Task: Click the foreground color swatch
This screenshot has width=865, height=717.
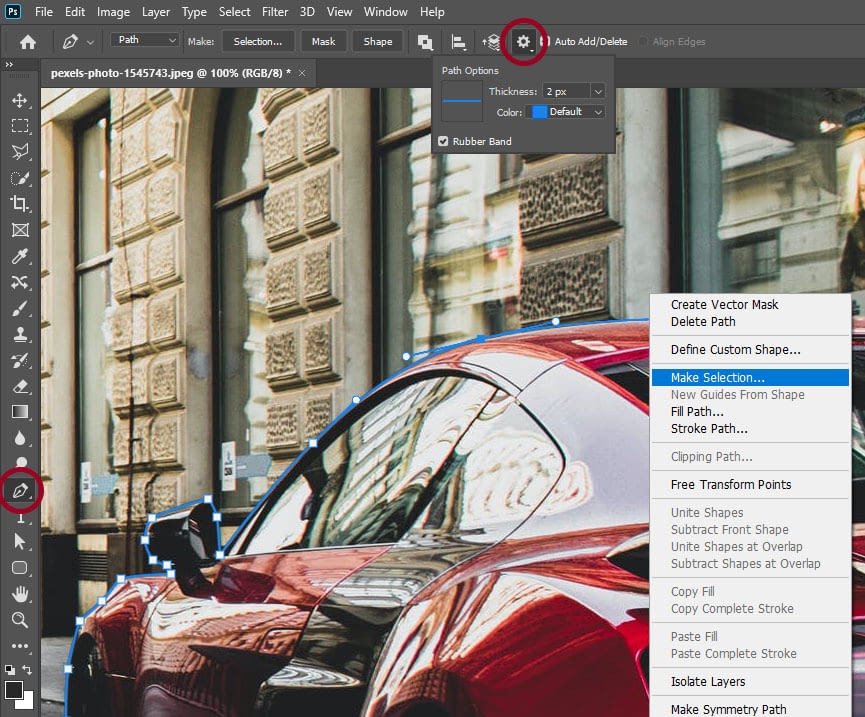Action: pos(15,688)
